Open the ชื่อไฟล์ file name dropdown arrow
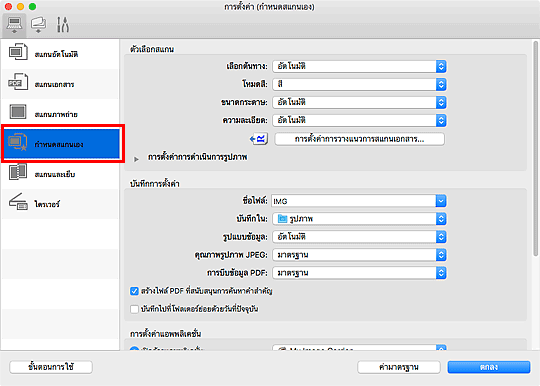 coord(441,201)
